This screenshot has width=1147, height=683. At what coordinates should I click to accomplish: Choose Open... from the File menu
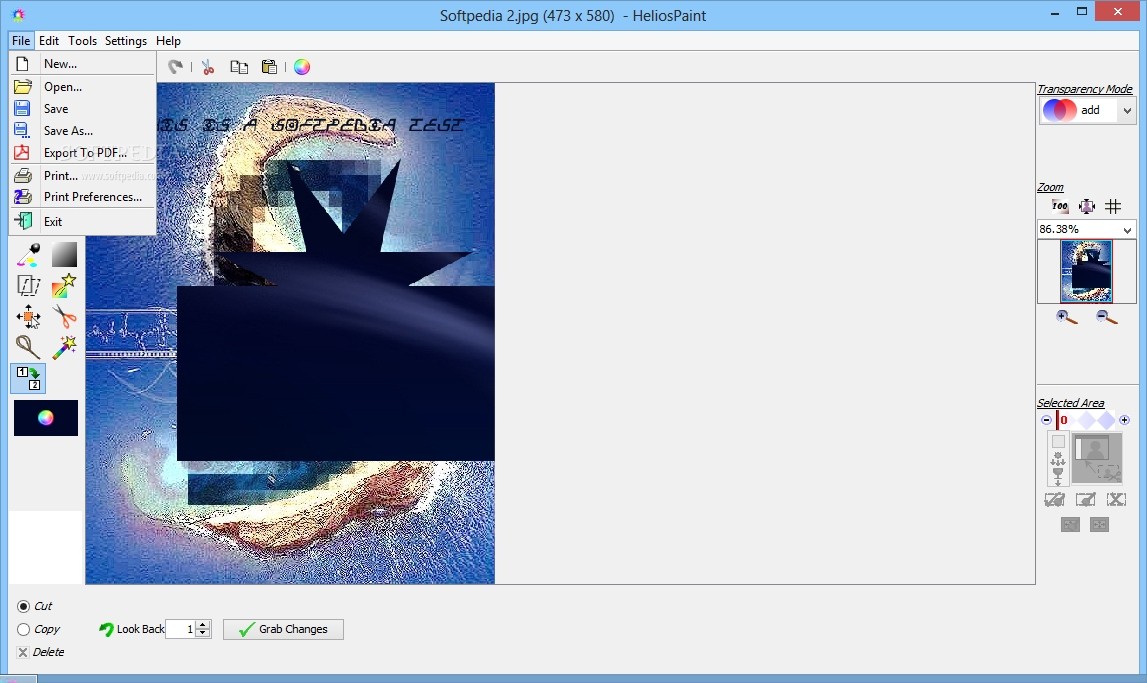click(x=83, y=86)
